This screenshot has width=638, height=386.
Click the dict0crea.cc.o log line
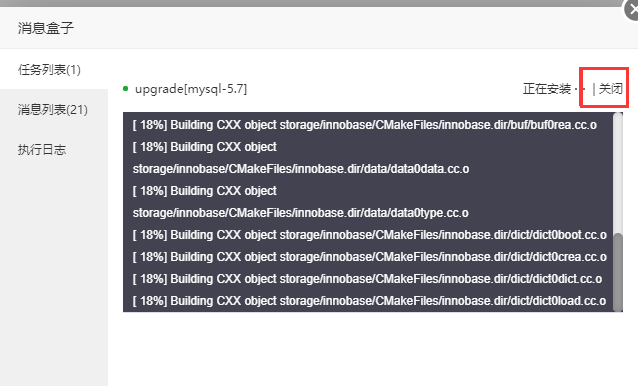[x=369, y=257]
